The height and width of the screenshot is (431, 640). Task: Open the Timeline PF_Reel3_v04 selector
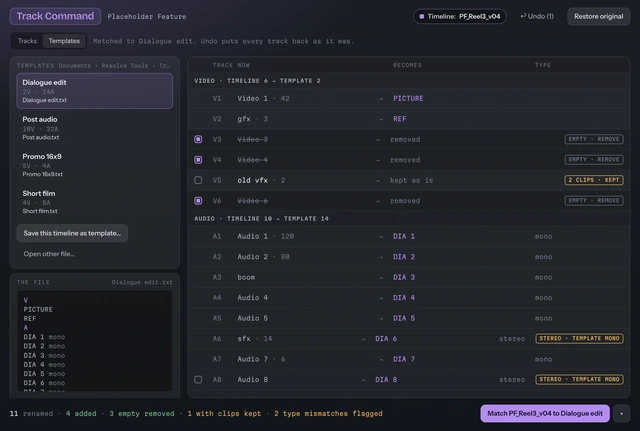click(460, 16)
